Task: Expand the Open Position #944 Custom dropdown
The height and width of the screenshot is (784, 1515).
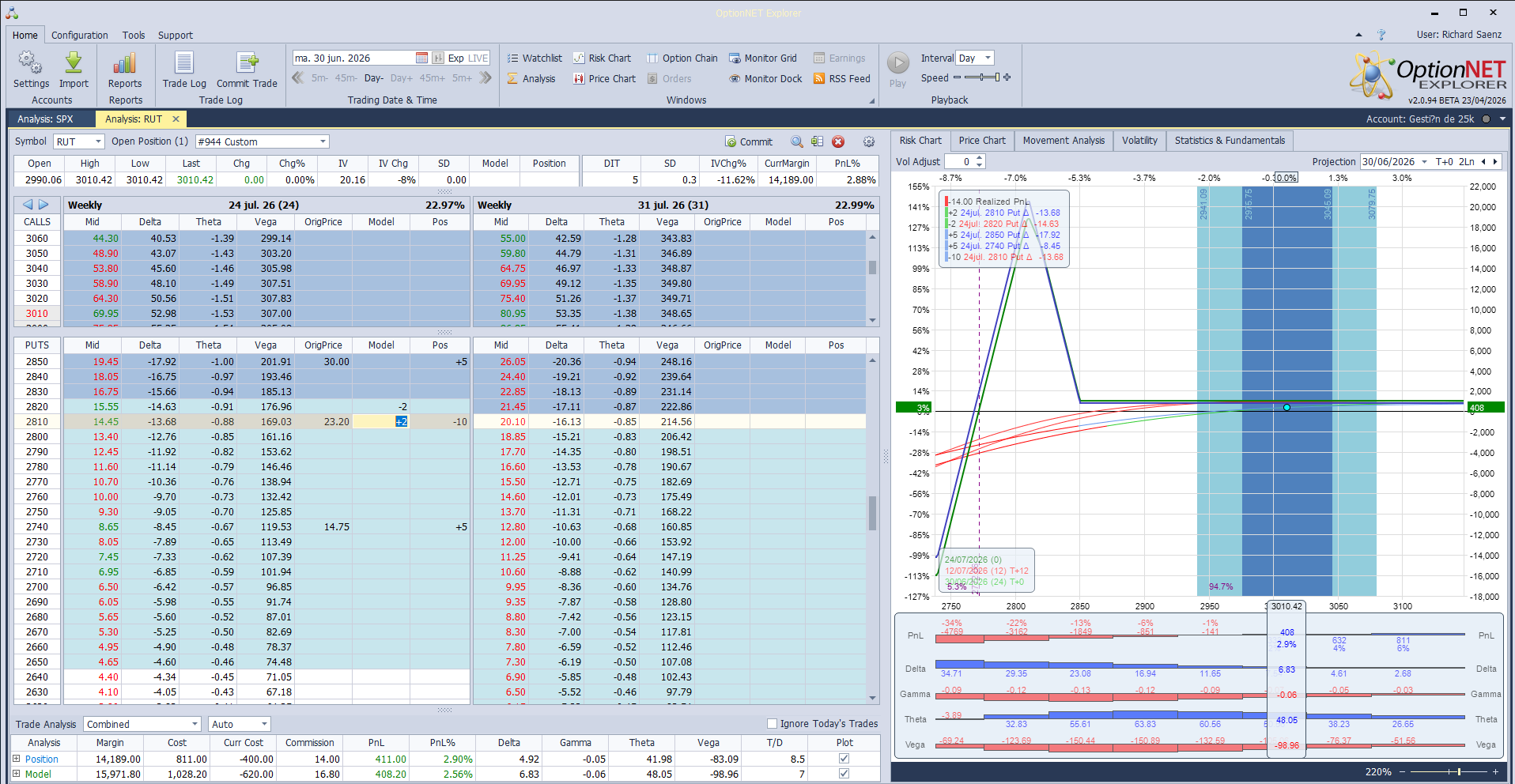Action: coord(262,141)
